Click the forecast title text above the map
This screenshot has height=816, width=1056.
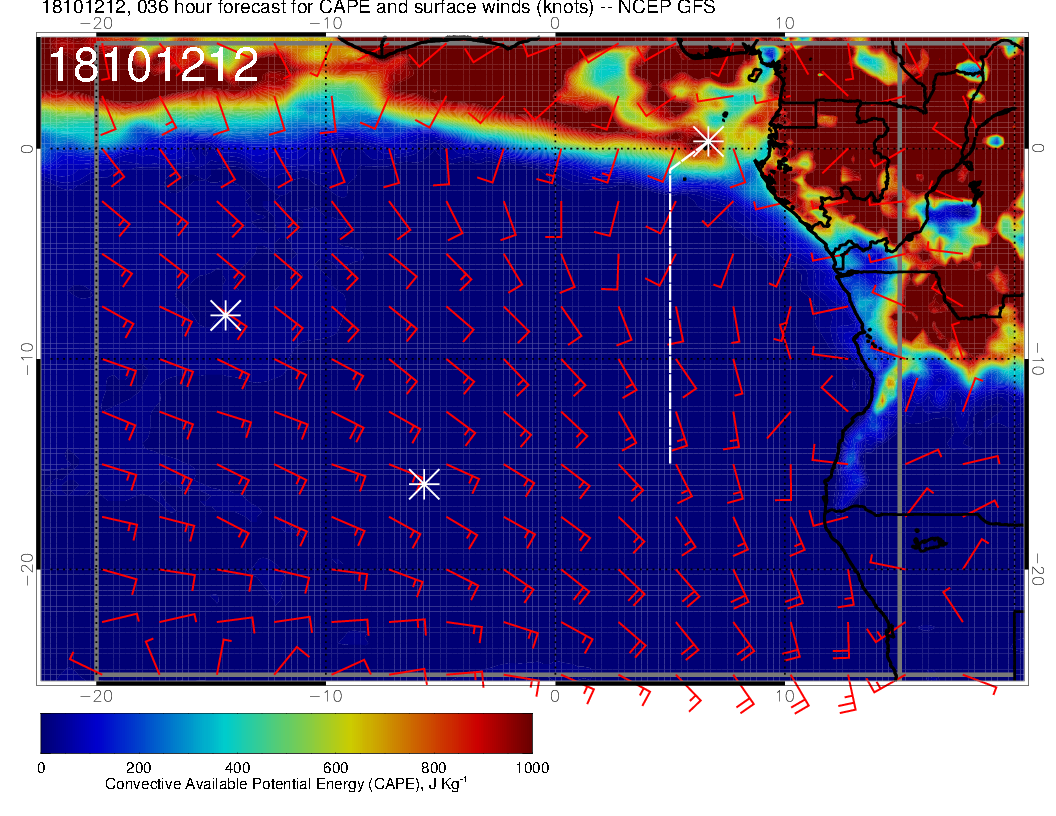pos(378,9)
